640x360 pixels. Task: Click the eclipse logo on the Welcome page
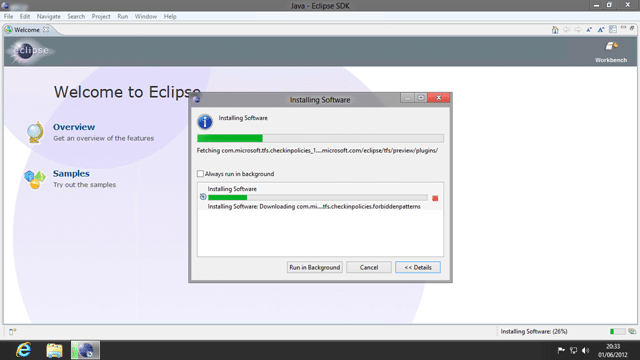31,51
